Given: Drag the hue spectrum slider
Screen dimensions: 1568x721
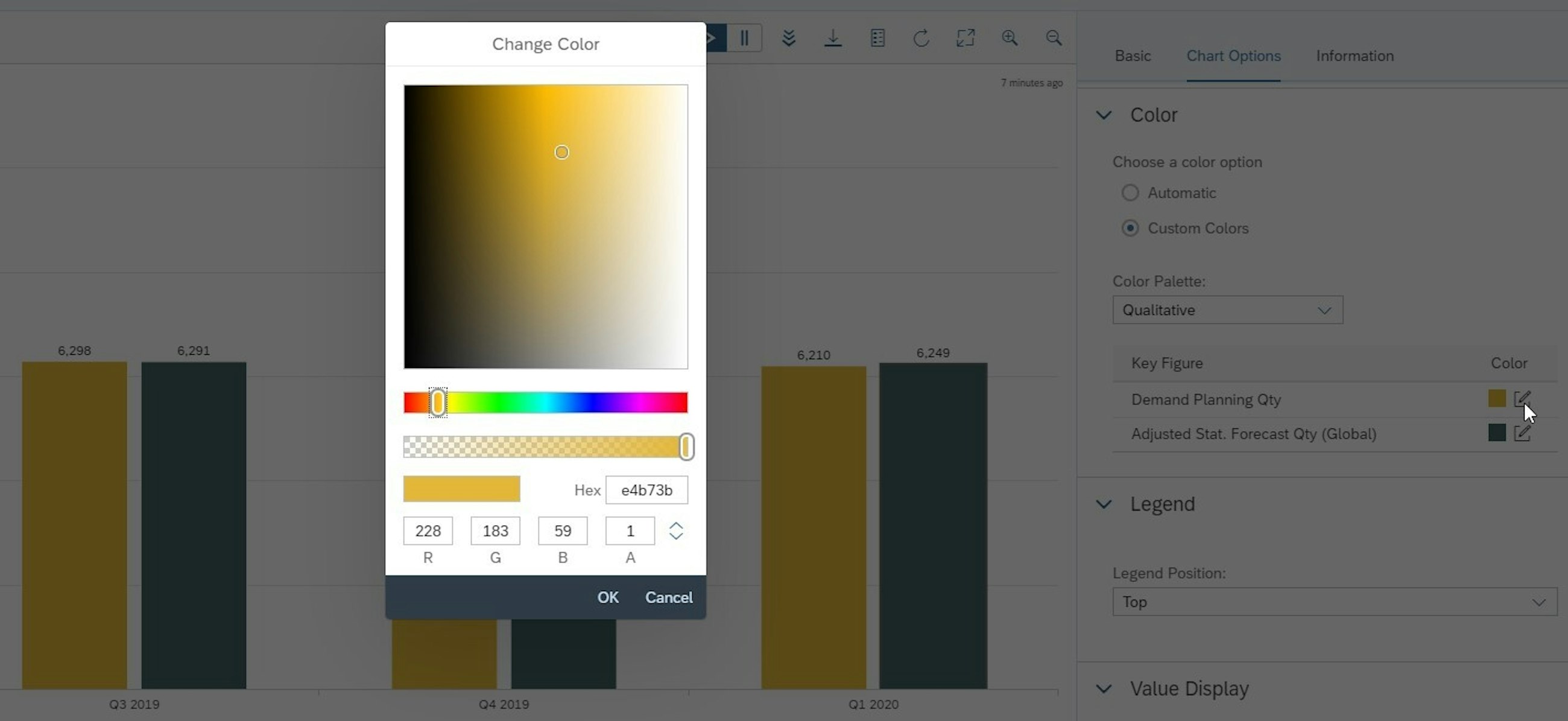Looking at the screenshot, I should (x=437, y=402).
